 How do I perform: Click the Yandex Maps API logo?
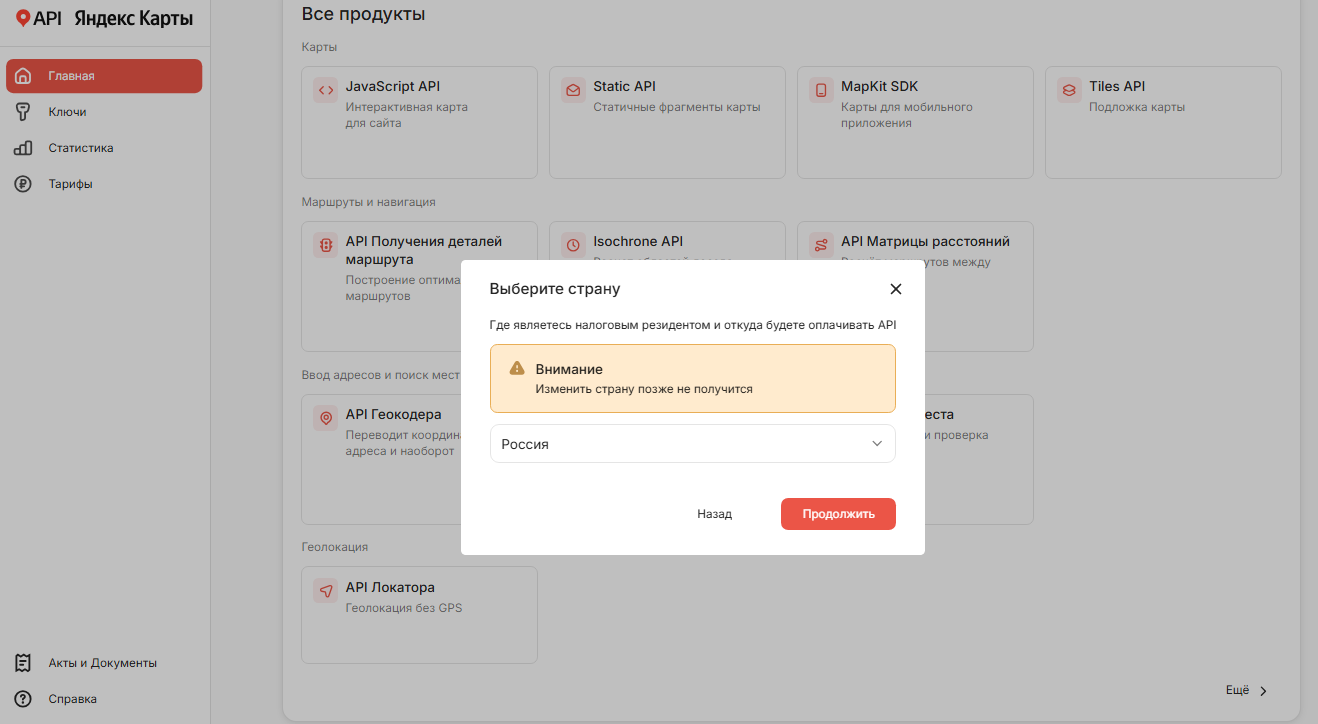pyautogui.click(x=104, y=18)
